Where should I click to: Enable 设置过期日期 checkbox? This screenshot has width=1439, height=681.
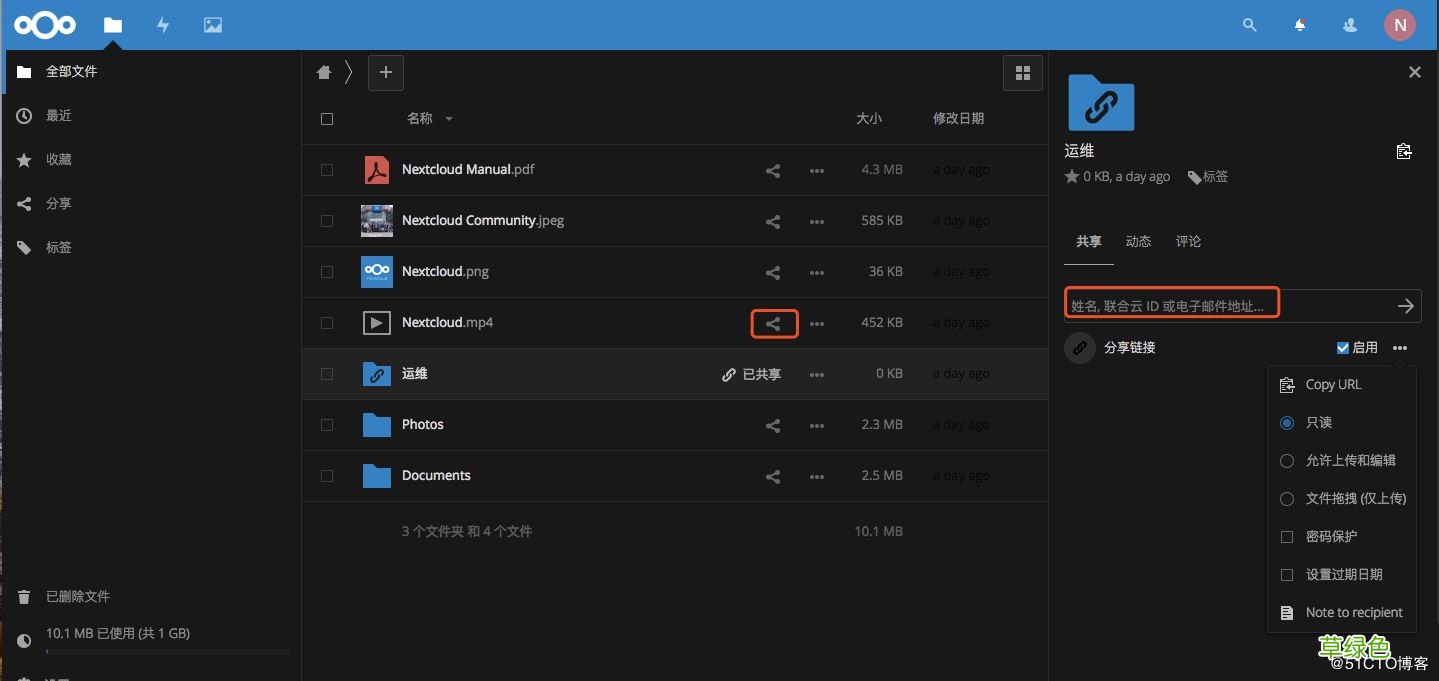tap(1287, 575)
